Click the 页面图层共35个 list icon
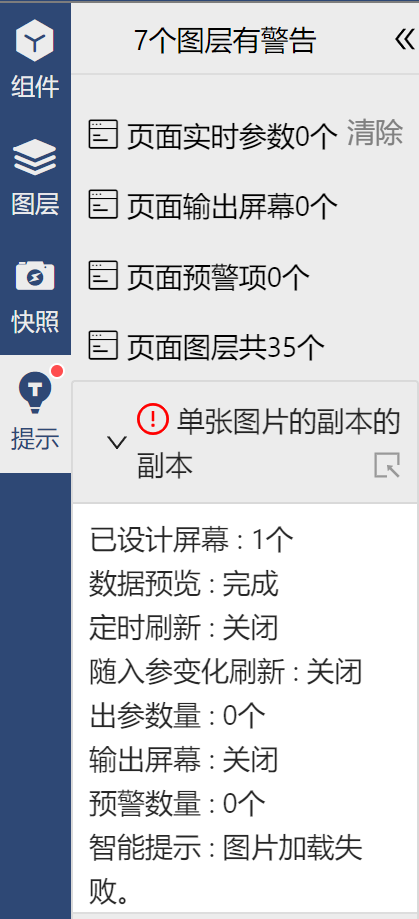Image resolution: width=419 pixels, height=919 pixels. 103,345
